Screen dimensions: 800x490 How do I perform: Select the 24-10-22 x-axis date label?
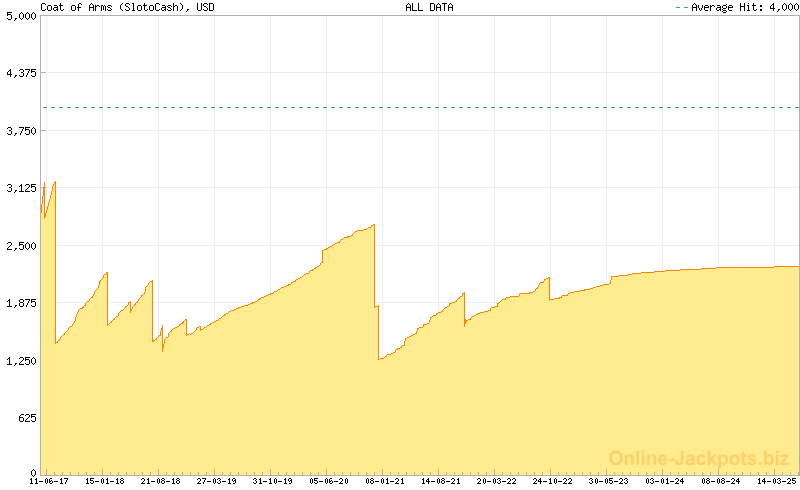coord(553,481)
